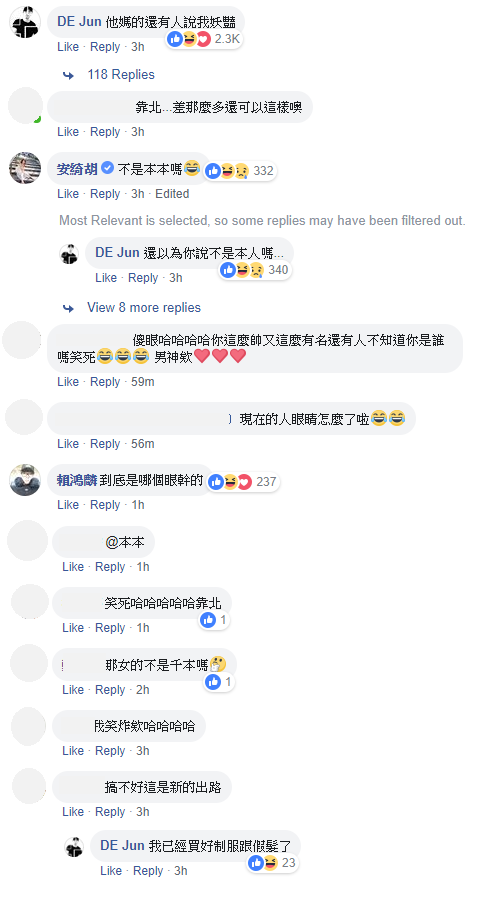Open reactions on DE Jun's 2.3K comment
The width and height of the screenshot is (493, 900).
coord(204,39)
